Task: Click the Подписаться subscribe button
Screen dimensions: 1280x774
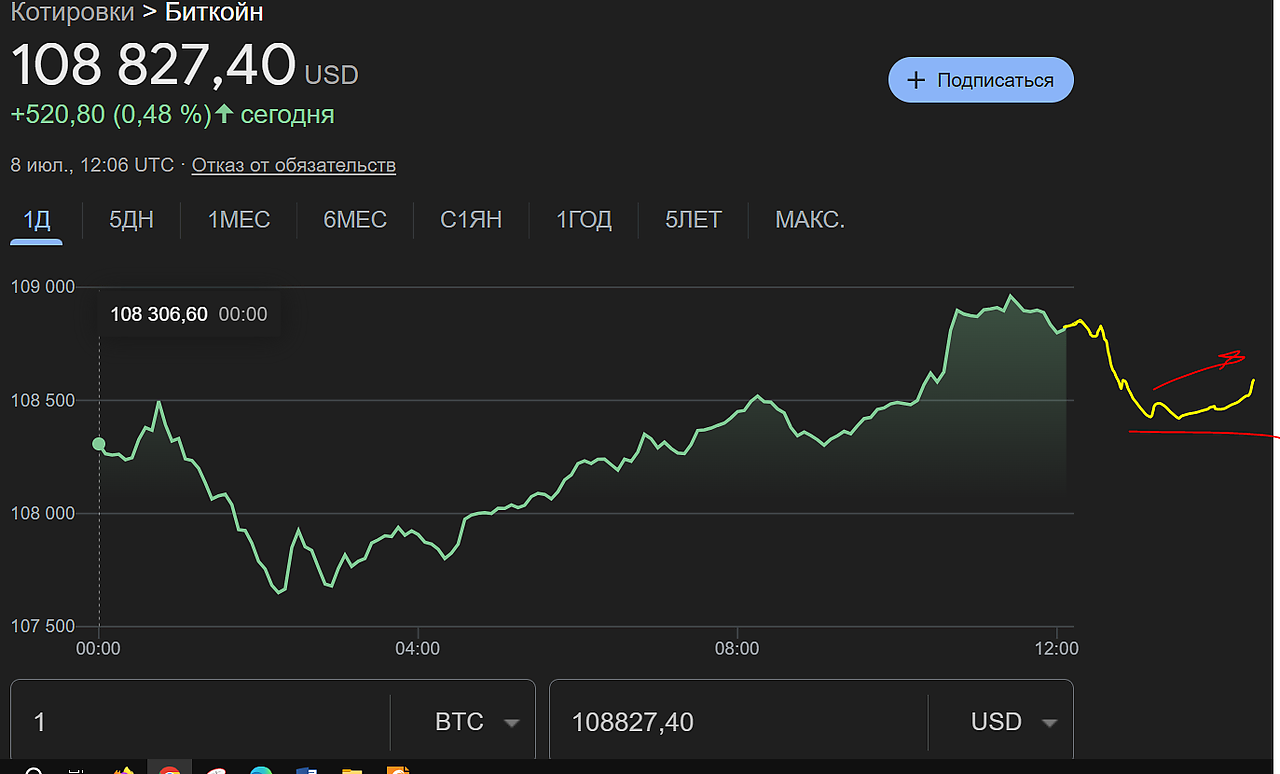Action: (x=980, y=80)
